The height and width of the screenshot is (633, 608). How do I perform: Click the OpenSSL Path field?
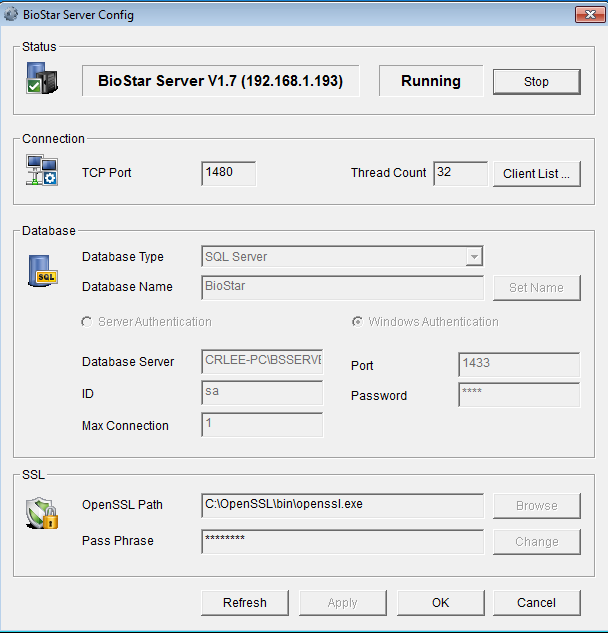342,505
